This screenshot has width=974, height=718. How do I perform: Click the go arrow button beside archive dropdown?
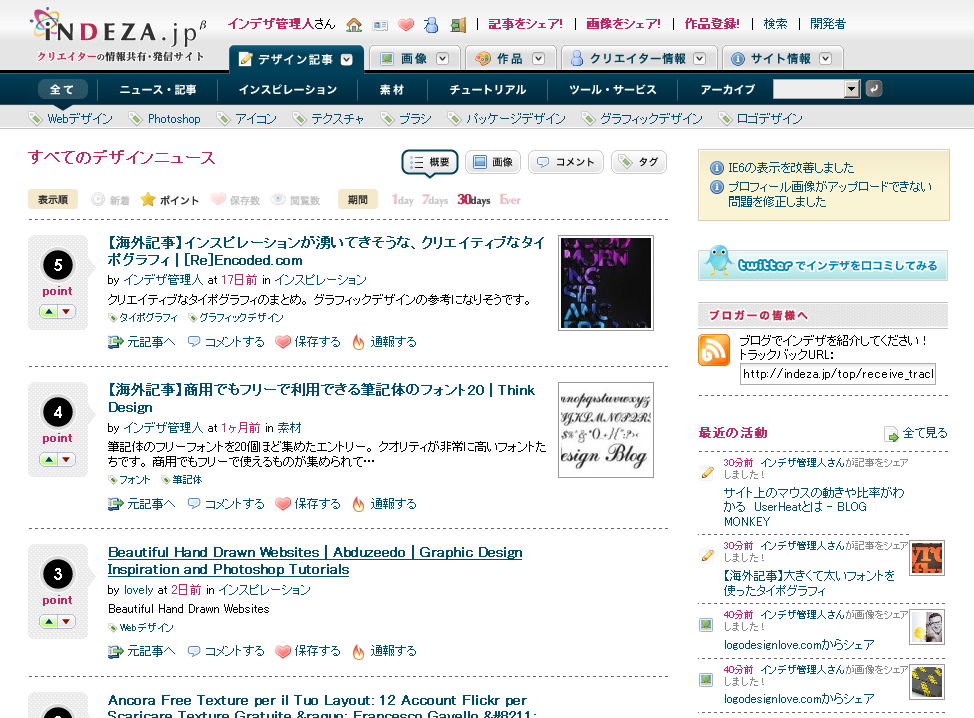[x=873, y=89]
